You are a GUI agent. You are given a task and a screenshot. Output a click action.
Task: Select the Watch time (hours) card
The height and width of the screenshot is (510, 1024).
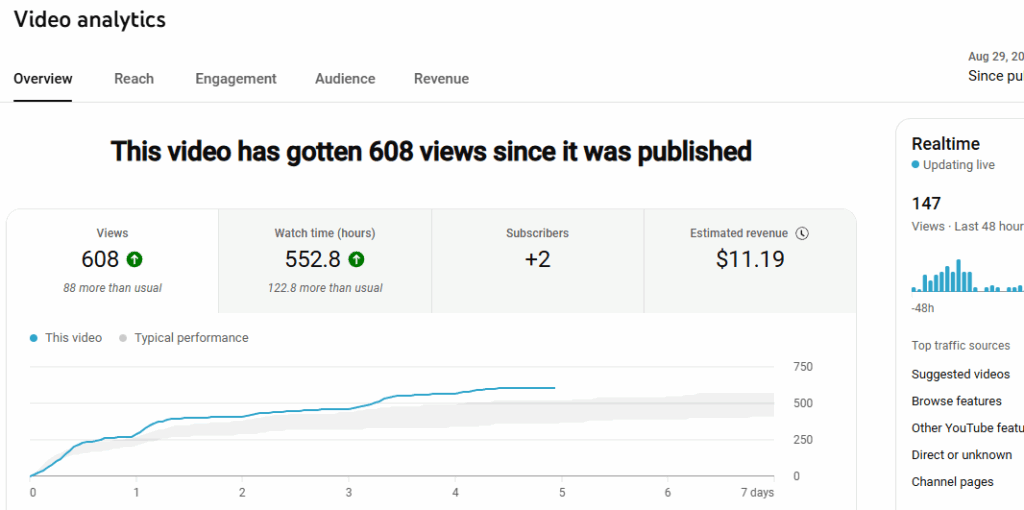pos(325,260)
